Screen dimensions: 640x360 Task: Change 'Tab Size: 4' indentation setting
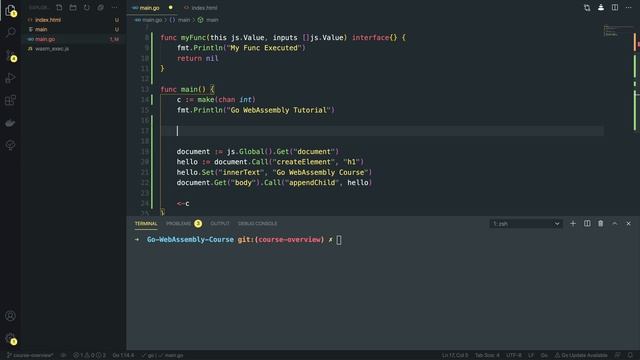tap(487, 355)
